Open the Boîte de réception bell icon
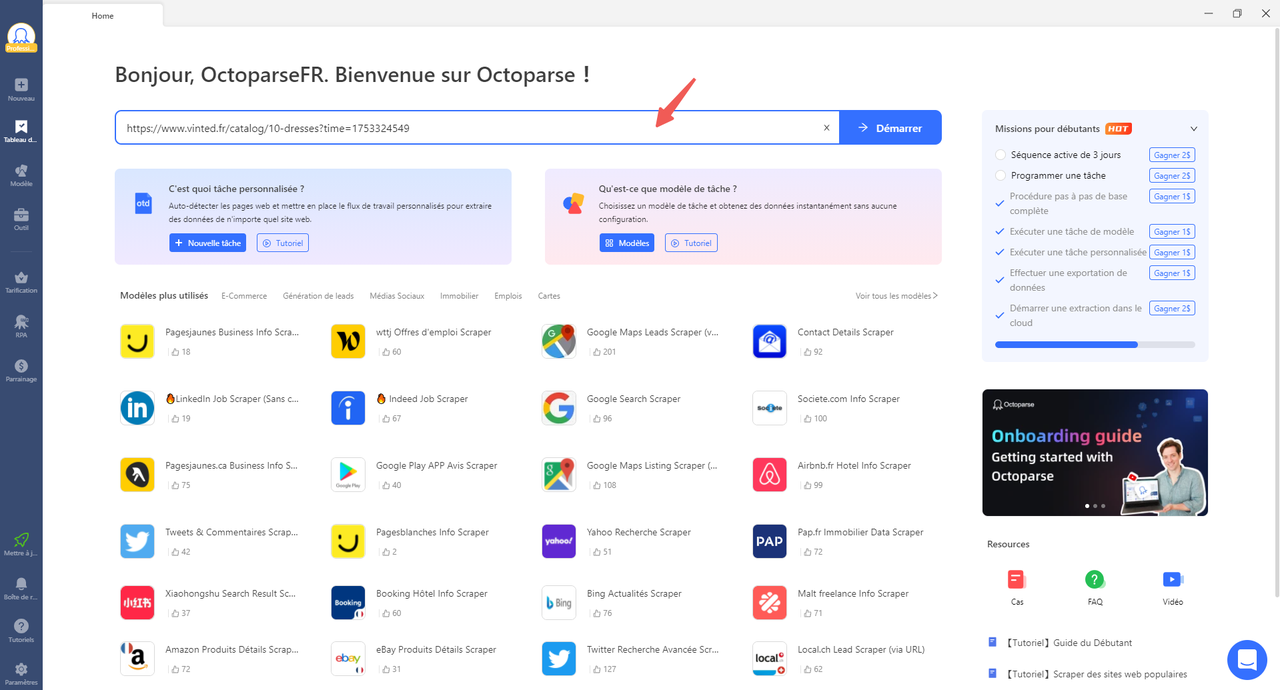The width and height of the screenshot is (1280, 690). (21, 584)
